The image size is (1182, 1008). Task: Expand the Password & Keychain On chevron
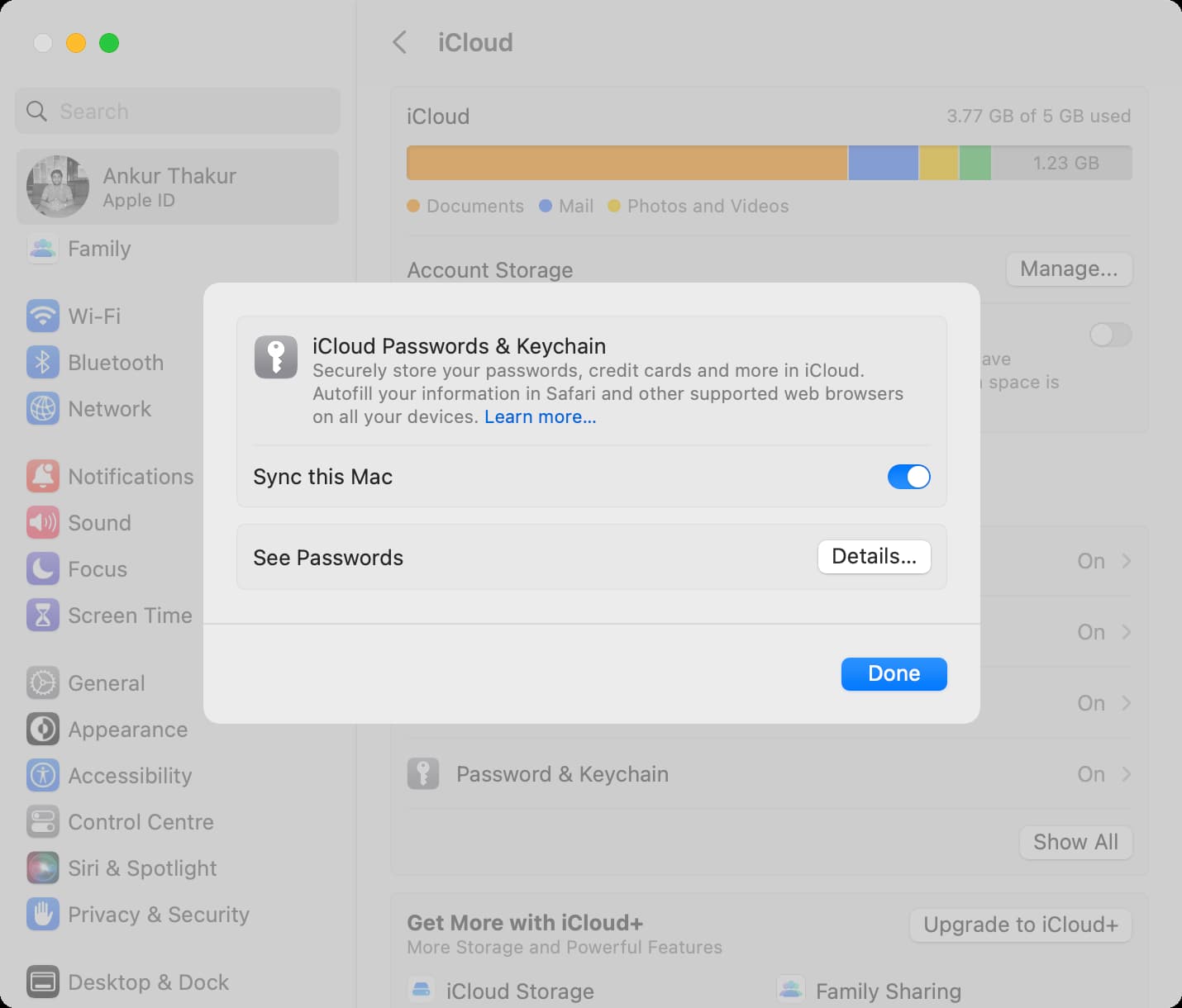click(x=1126, y=774)
